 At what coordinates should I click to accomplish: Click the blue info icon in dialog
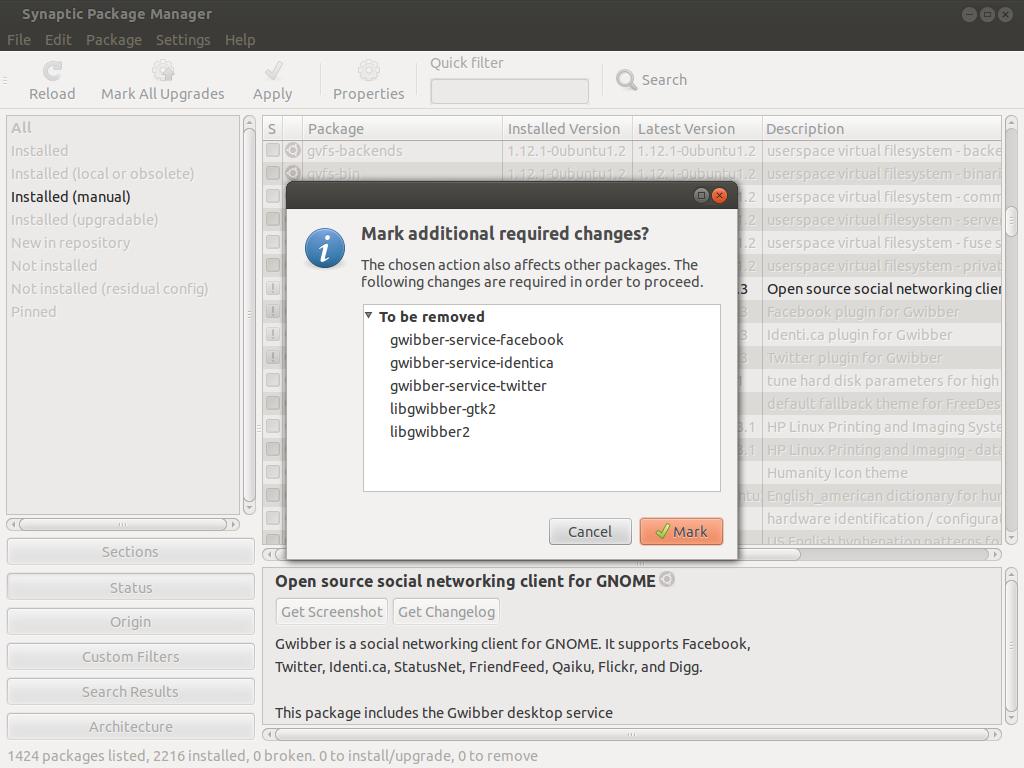click(x=325, y=248)
